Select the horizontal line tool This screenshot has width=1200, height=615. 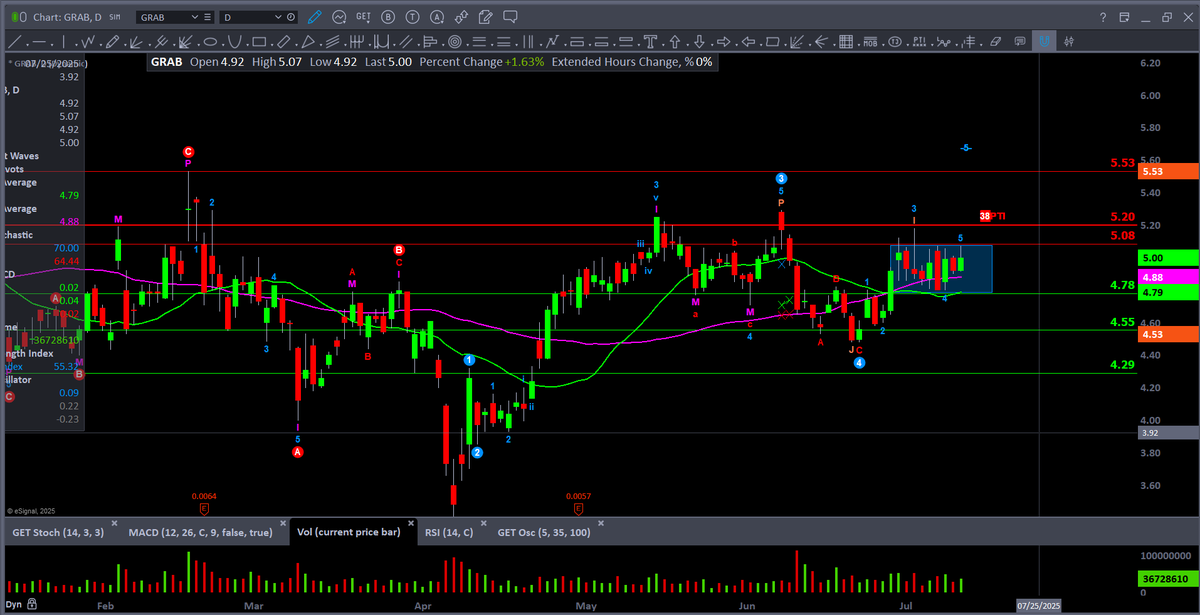[x=40, y=41]
